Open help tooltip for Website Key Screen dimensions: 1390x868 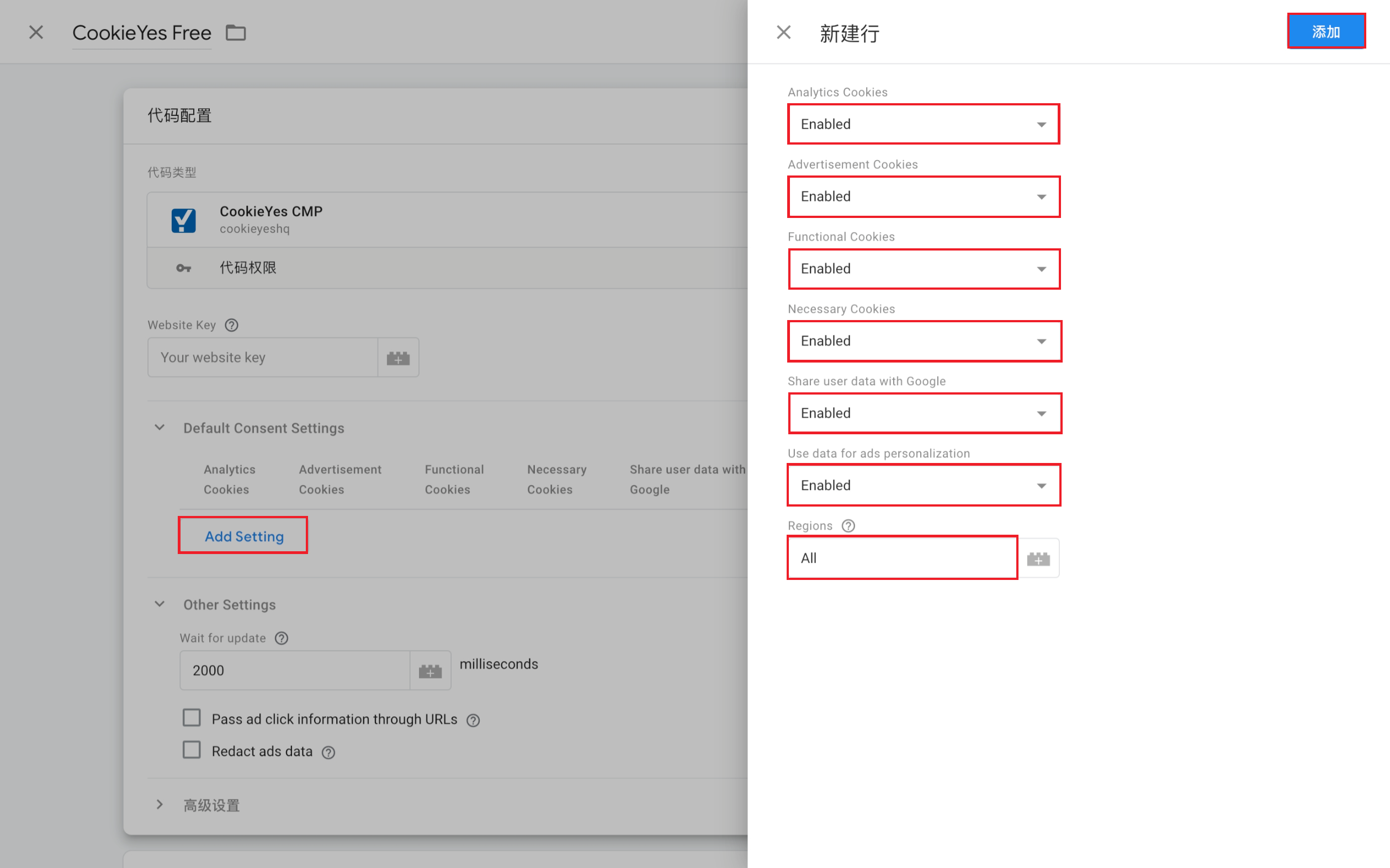(231, 326)
